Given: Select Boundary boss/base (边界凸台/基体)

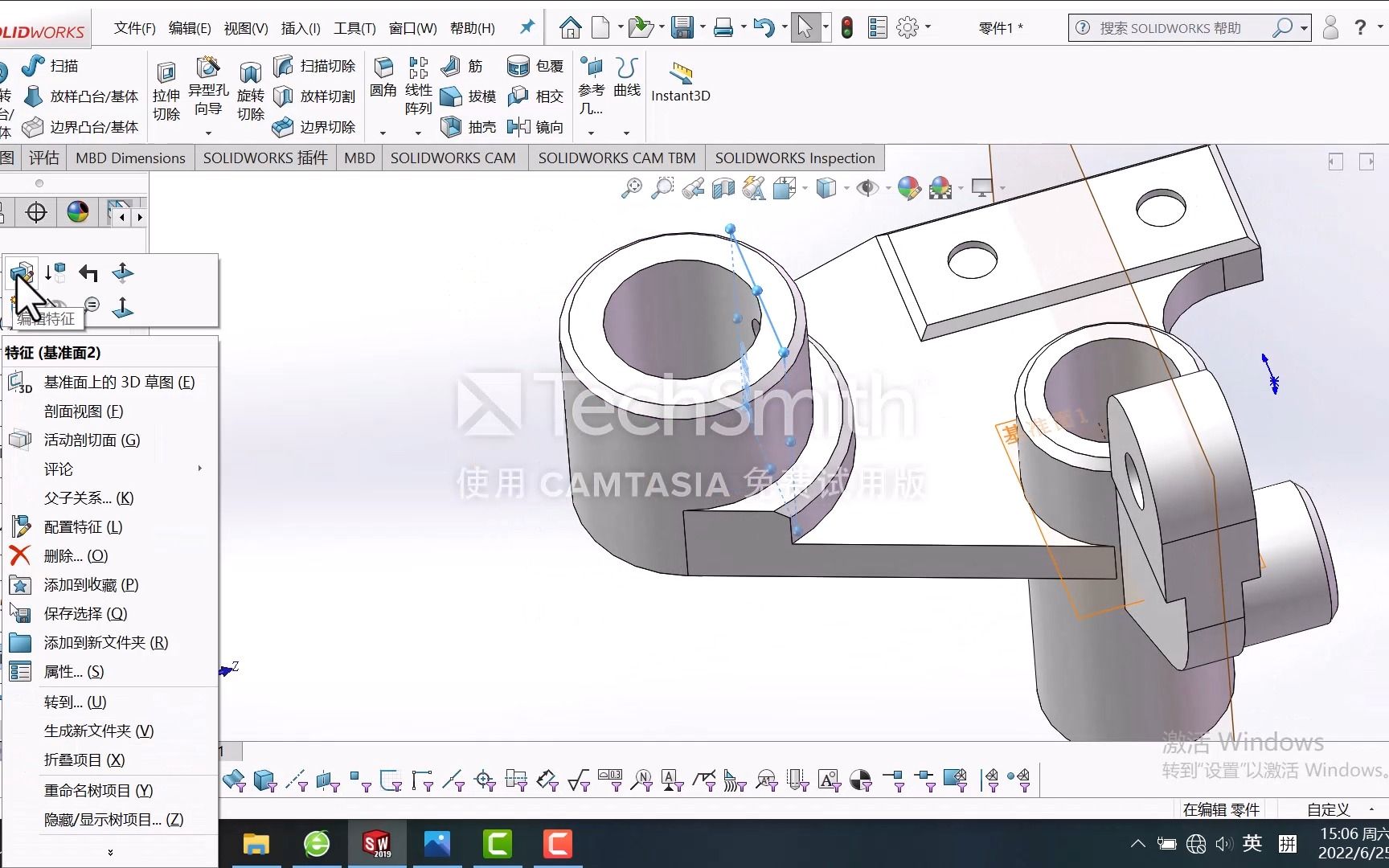Looking at the screenshot, I should [x=80, y=127].
